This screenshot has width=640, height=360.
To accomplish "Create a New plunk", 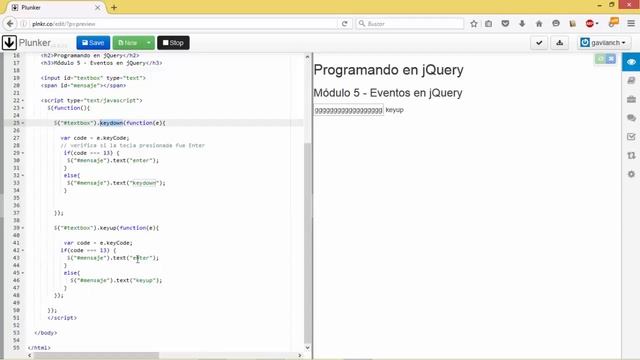I will [128, 43].
